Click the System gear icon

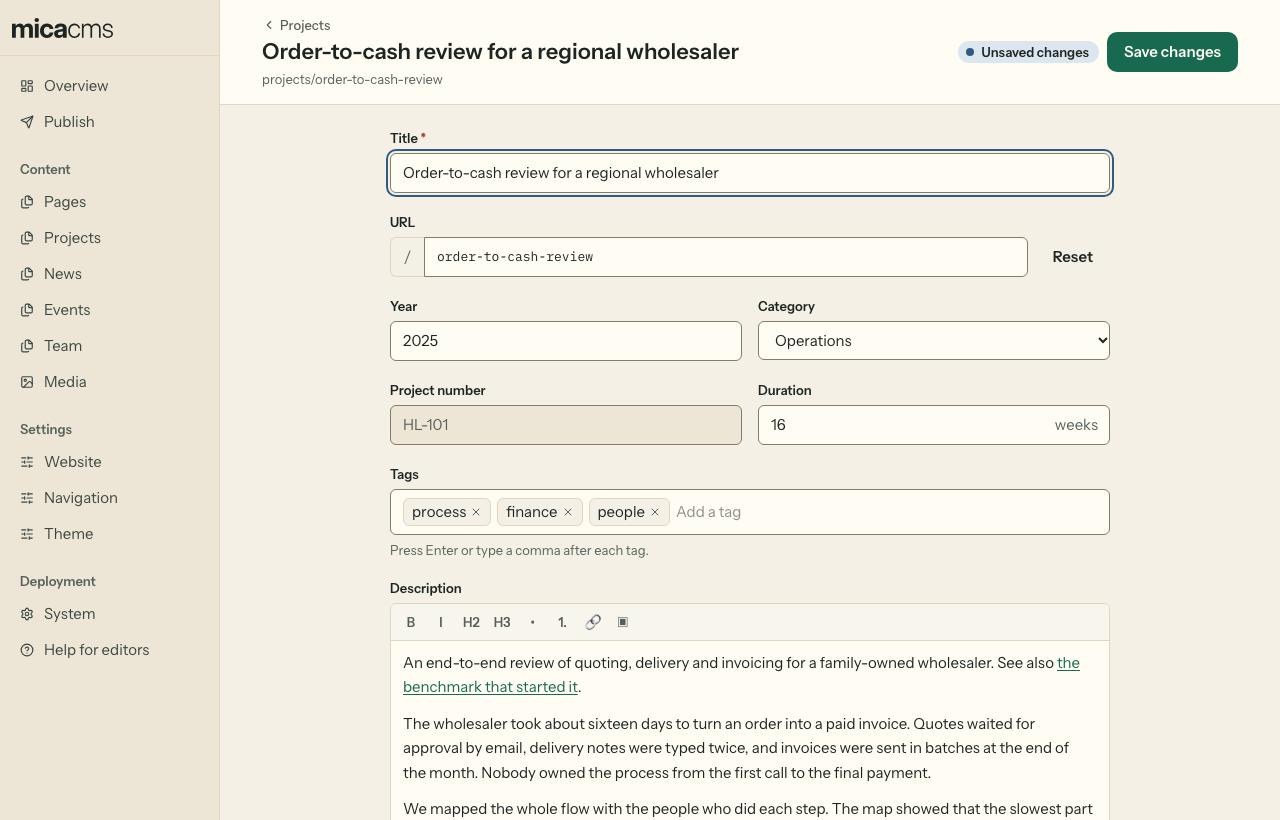27,614
